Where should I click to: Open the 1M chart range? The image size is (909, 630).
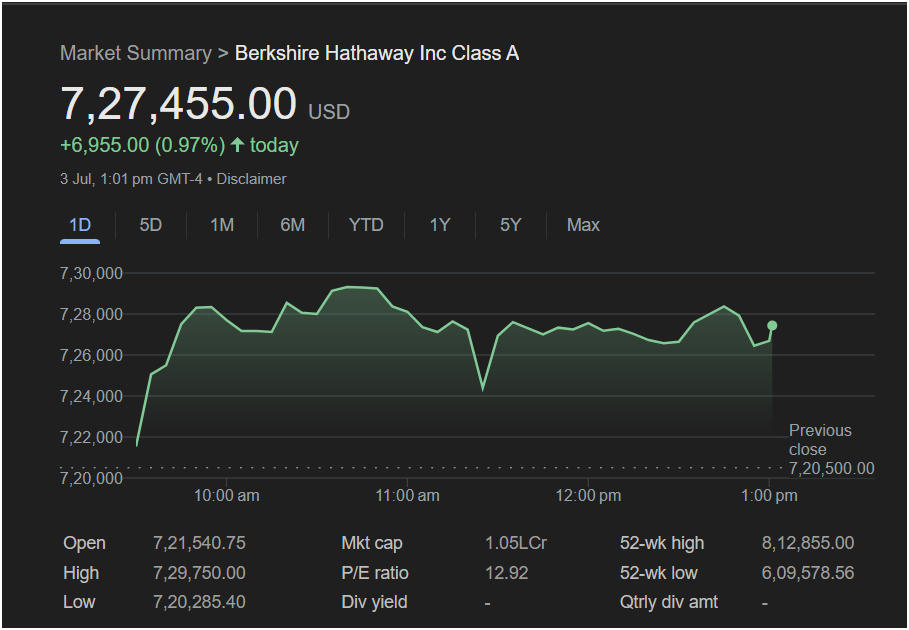(222, 225)
